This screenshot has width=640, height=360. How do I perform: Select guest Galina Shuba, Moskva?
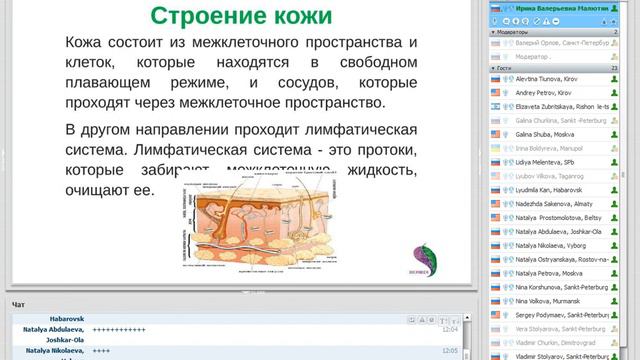click(x=554, y=135)
